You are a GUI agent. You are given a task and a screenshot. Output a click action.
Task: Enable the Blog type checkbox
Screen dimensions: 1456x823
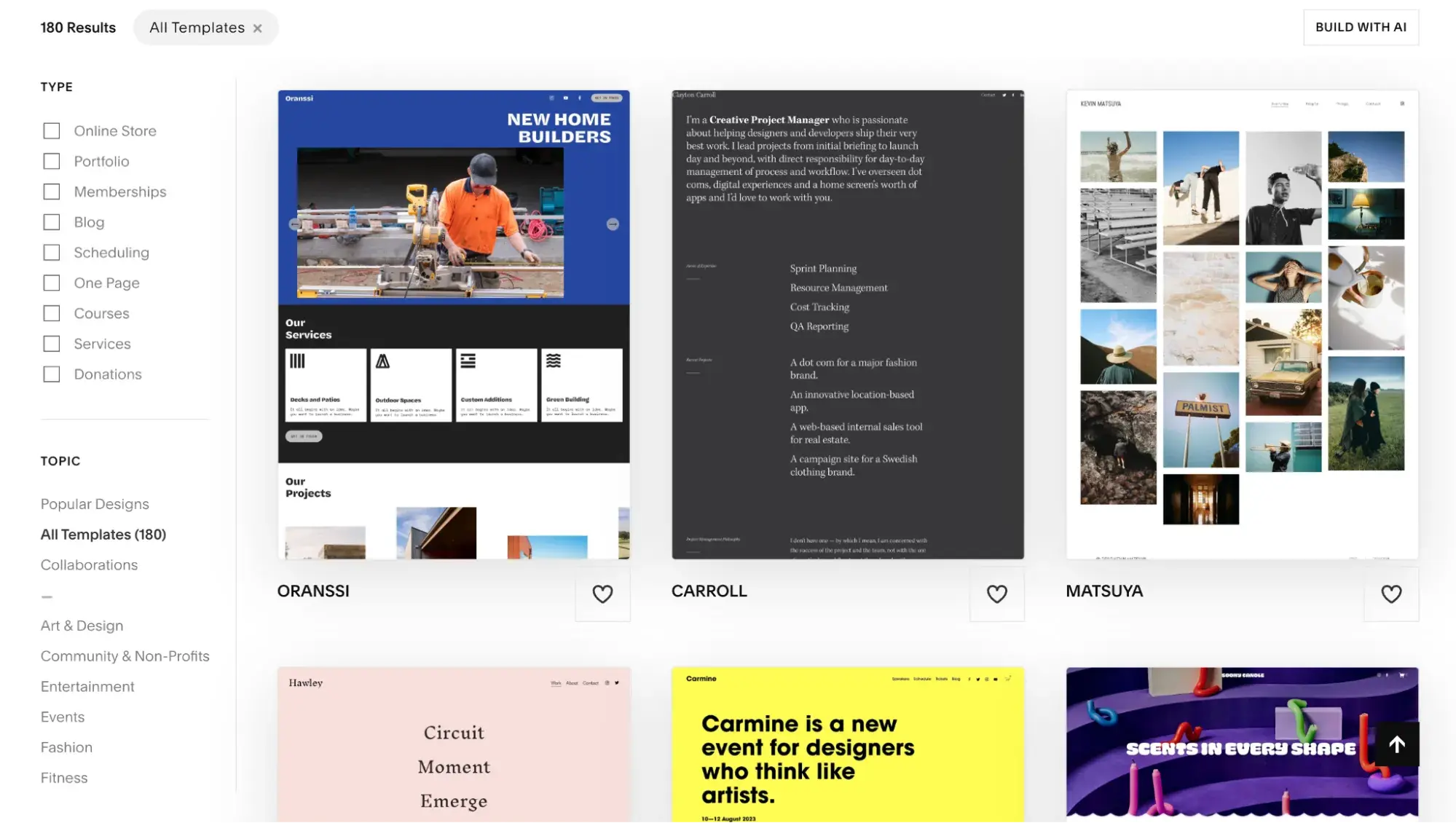[51, 222]
